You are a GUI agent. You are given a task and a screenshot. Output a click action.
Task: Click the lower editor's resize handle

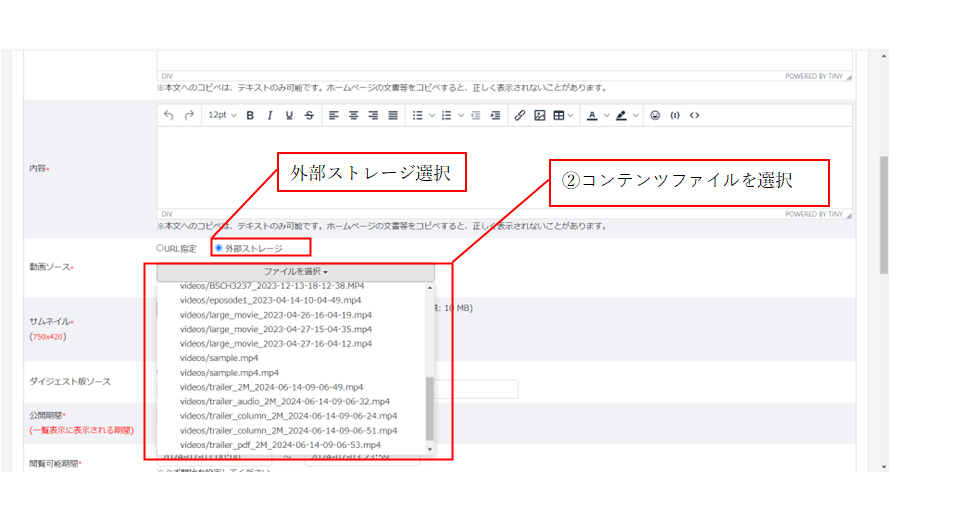(x=849, y=215)
